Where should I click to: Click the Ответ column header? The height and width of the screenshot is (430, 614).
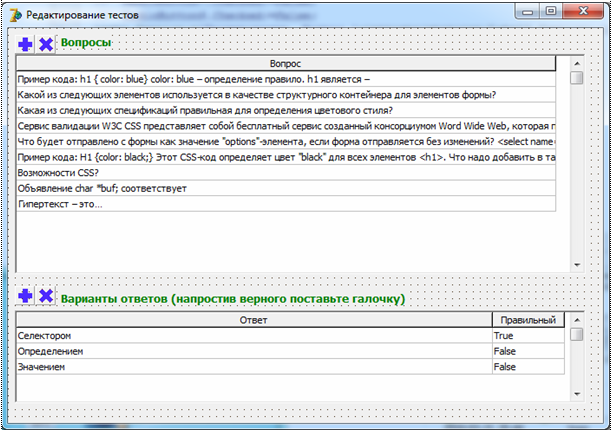point(254,320)
